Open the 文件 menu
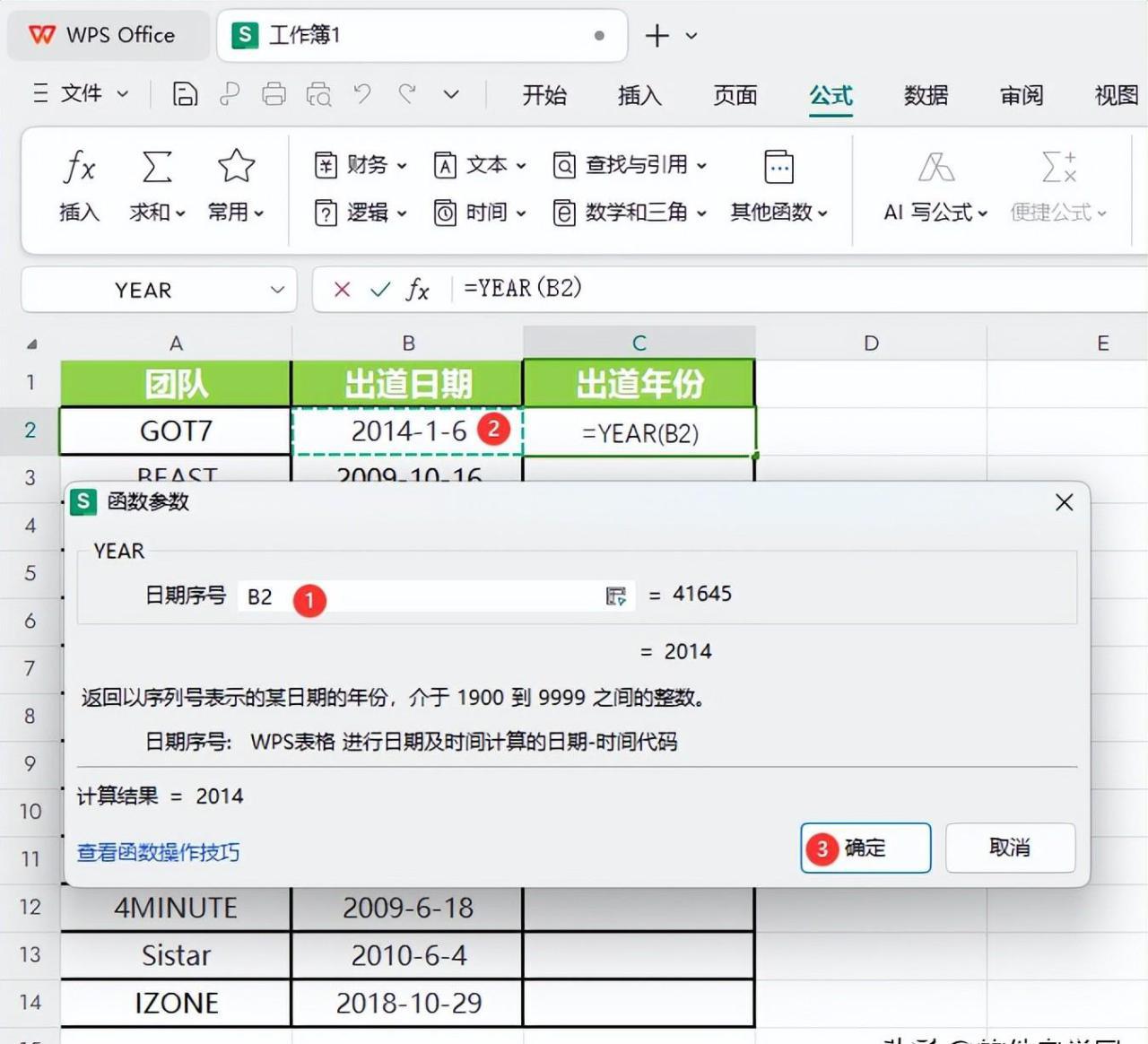This screenshot has height=1044, width=1148. point(81,93)
